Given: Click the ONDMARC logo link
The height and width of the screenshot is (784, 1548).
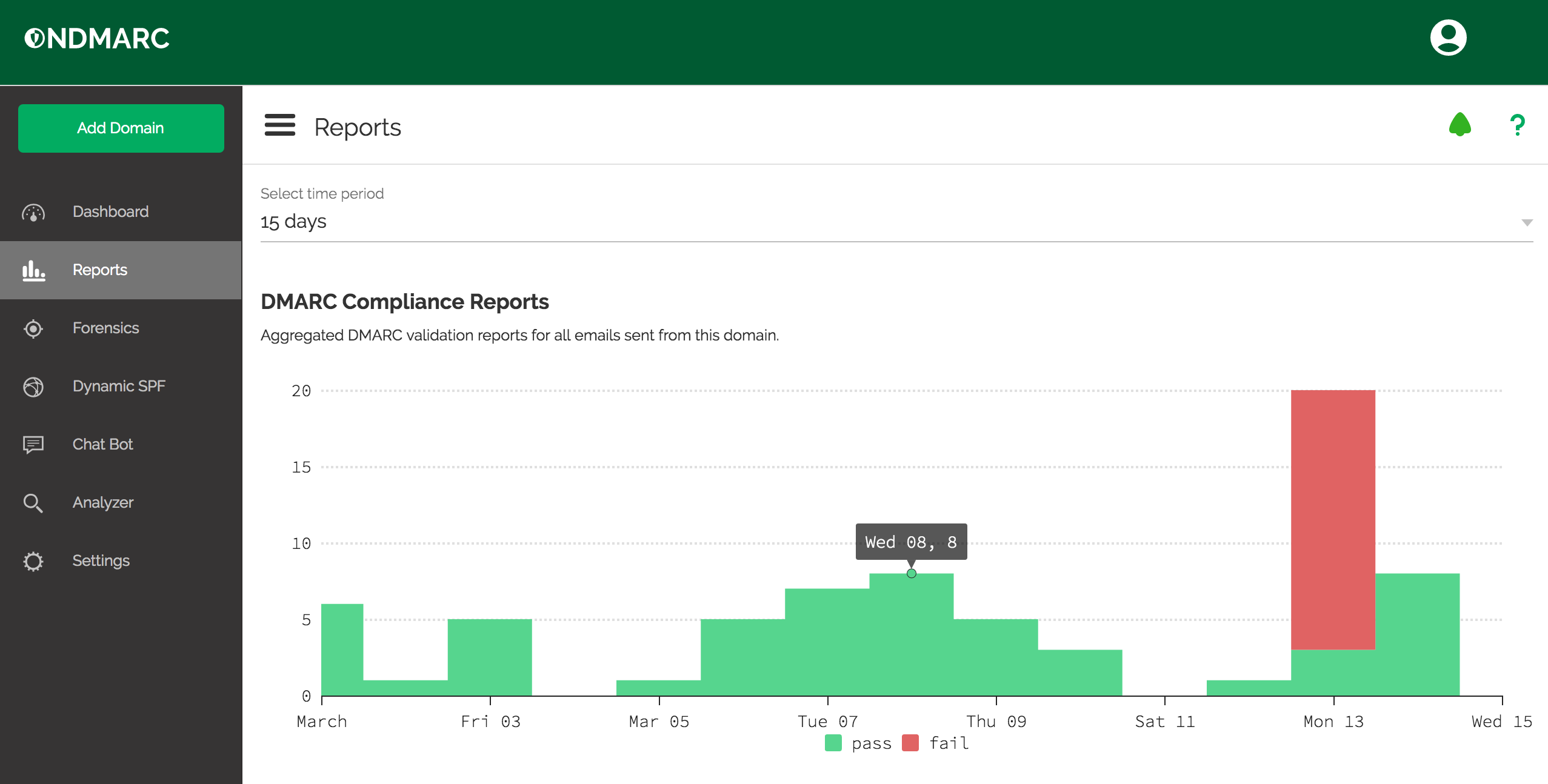Looking at the screenshot, I should 97,38.
